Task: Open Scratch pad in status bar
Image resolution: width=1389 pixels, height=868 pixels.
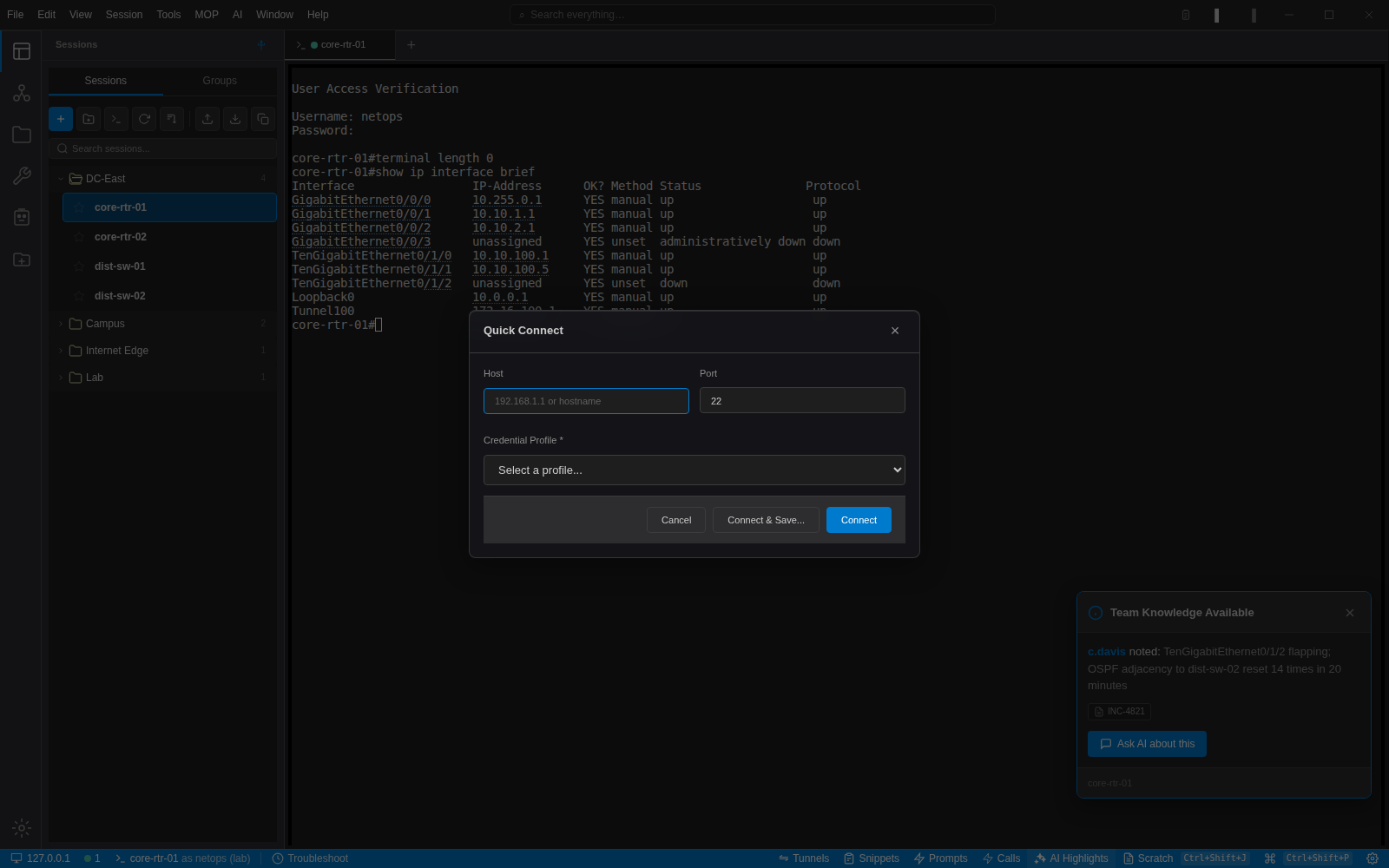Action: click(x=1148, y=858)
